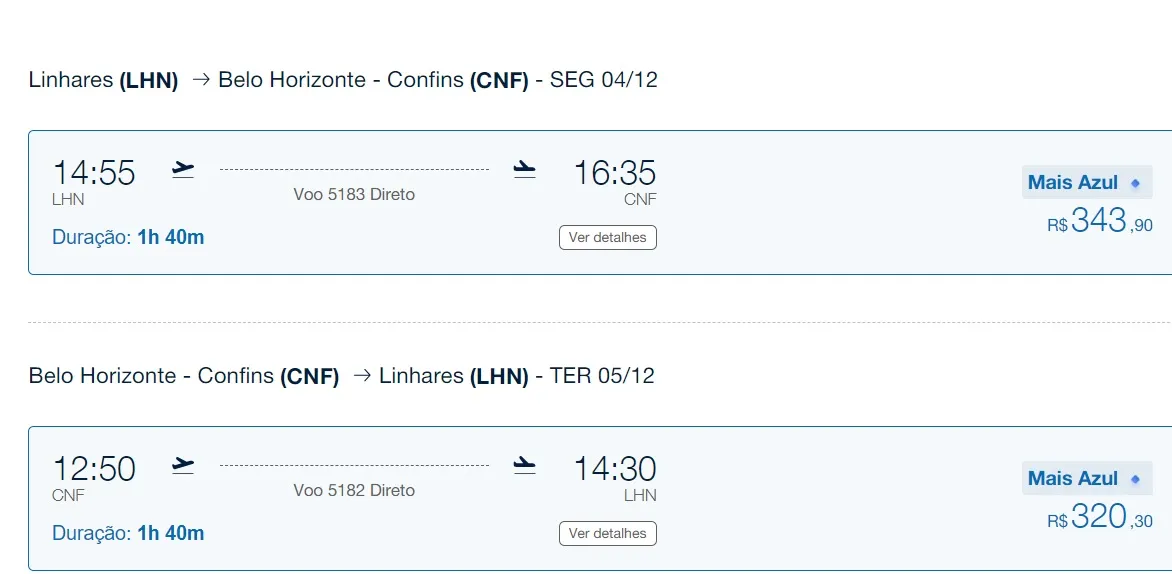This screenshot has width=1172, height=574.
Task: Click the 14:55 departure time
Action: 93,173
